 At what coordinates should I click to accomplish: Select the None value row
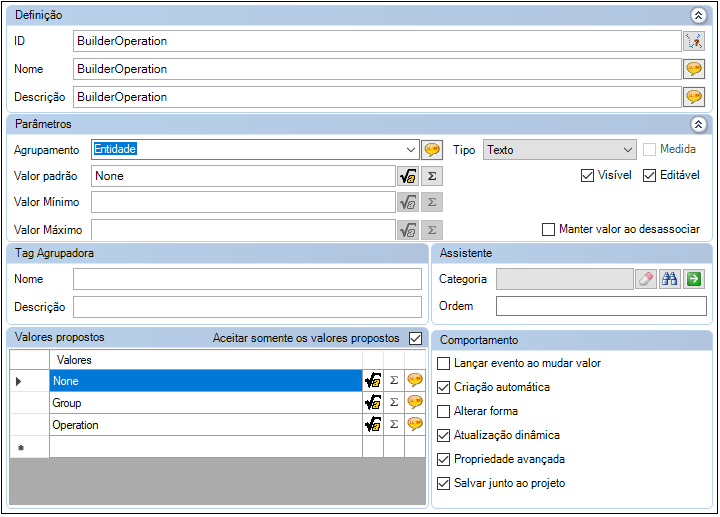[206, 381]
